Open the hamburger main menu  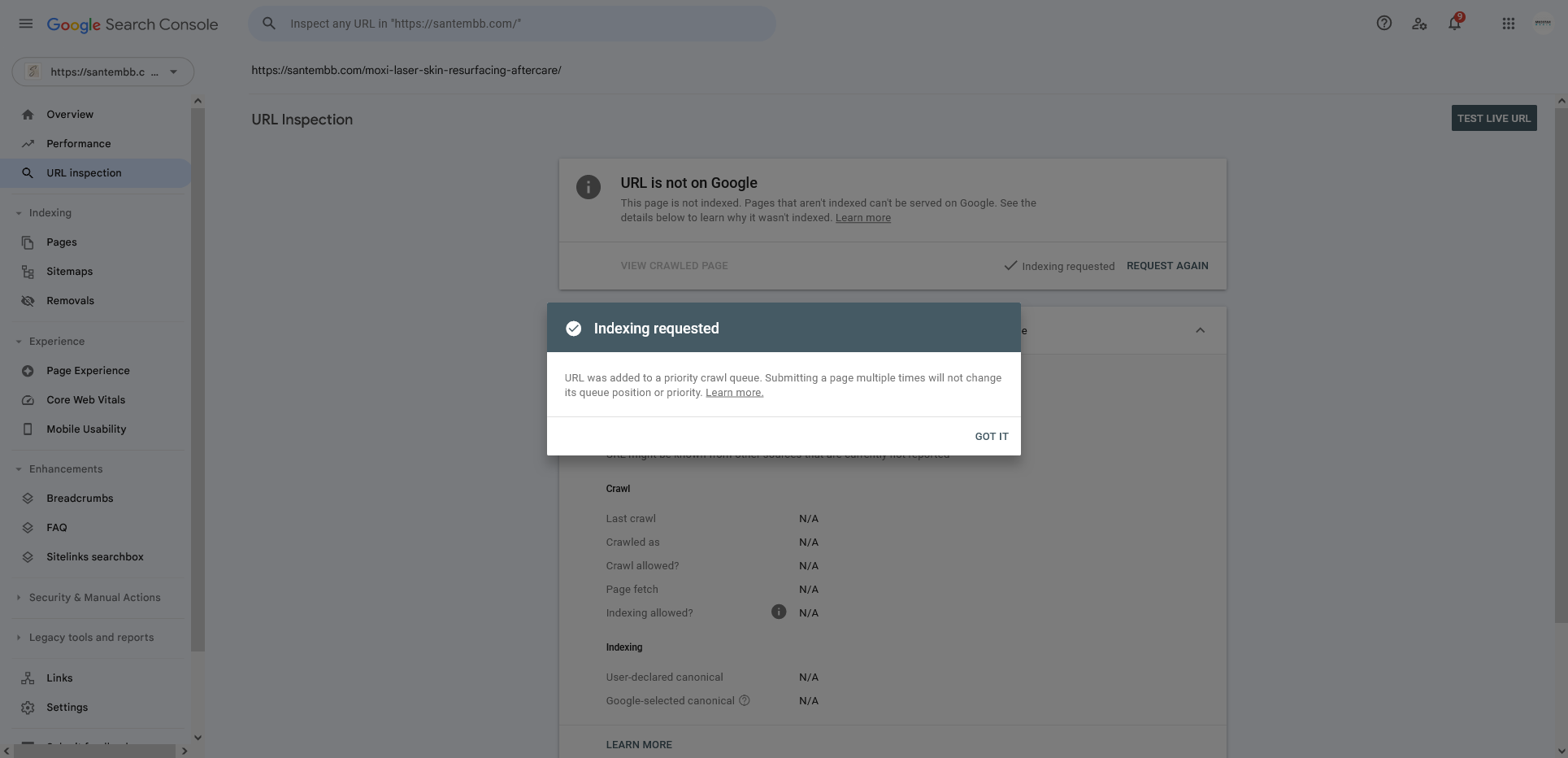tap(26, 24)
